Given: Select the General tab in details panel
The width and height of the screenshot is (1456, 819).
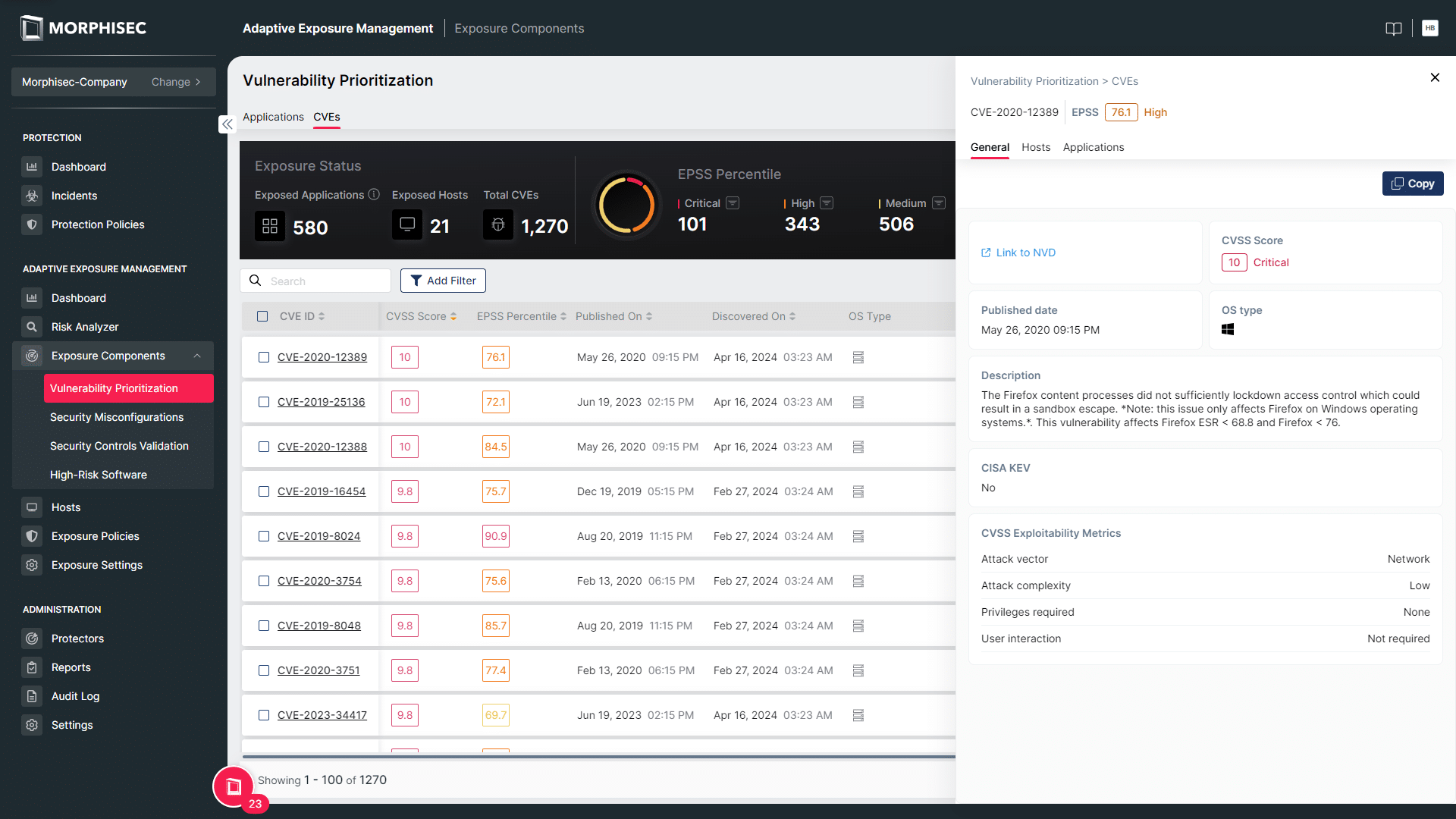Looking at the screenshot, I should (x=990, y=147).
